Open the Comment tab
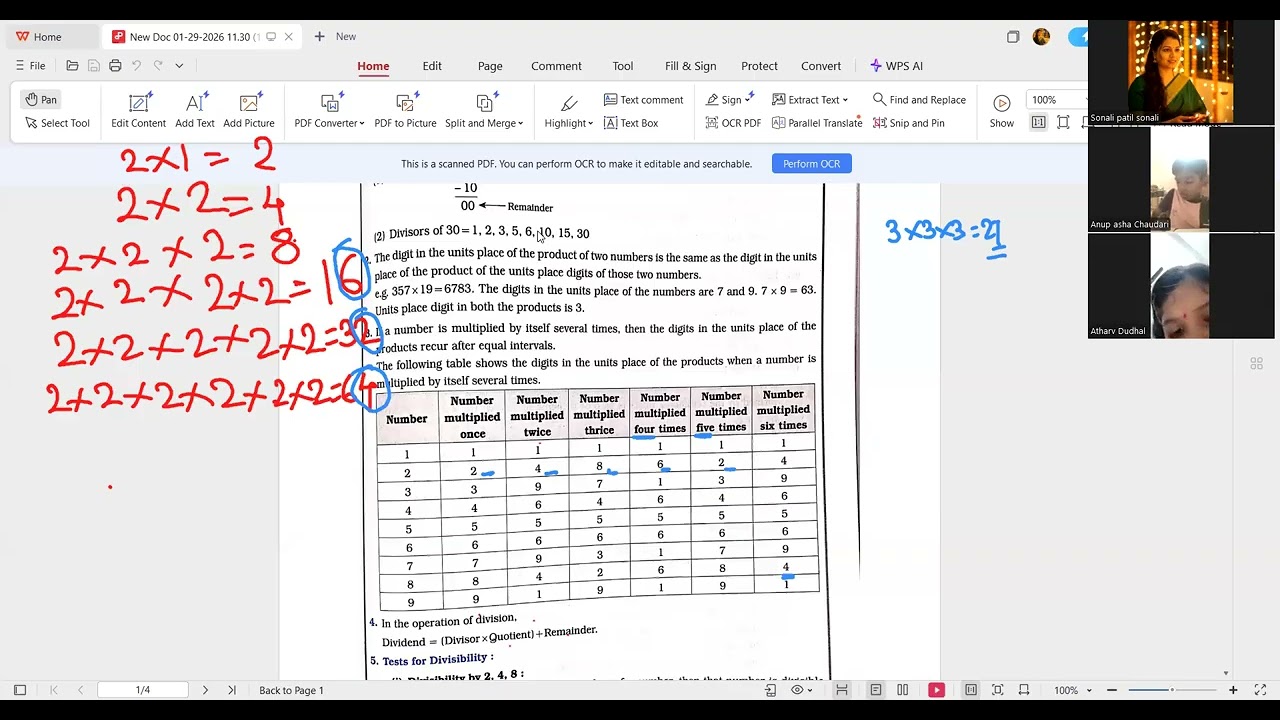Screen dimensions: 1280x720 (x=556, y=66)
